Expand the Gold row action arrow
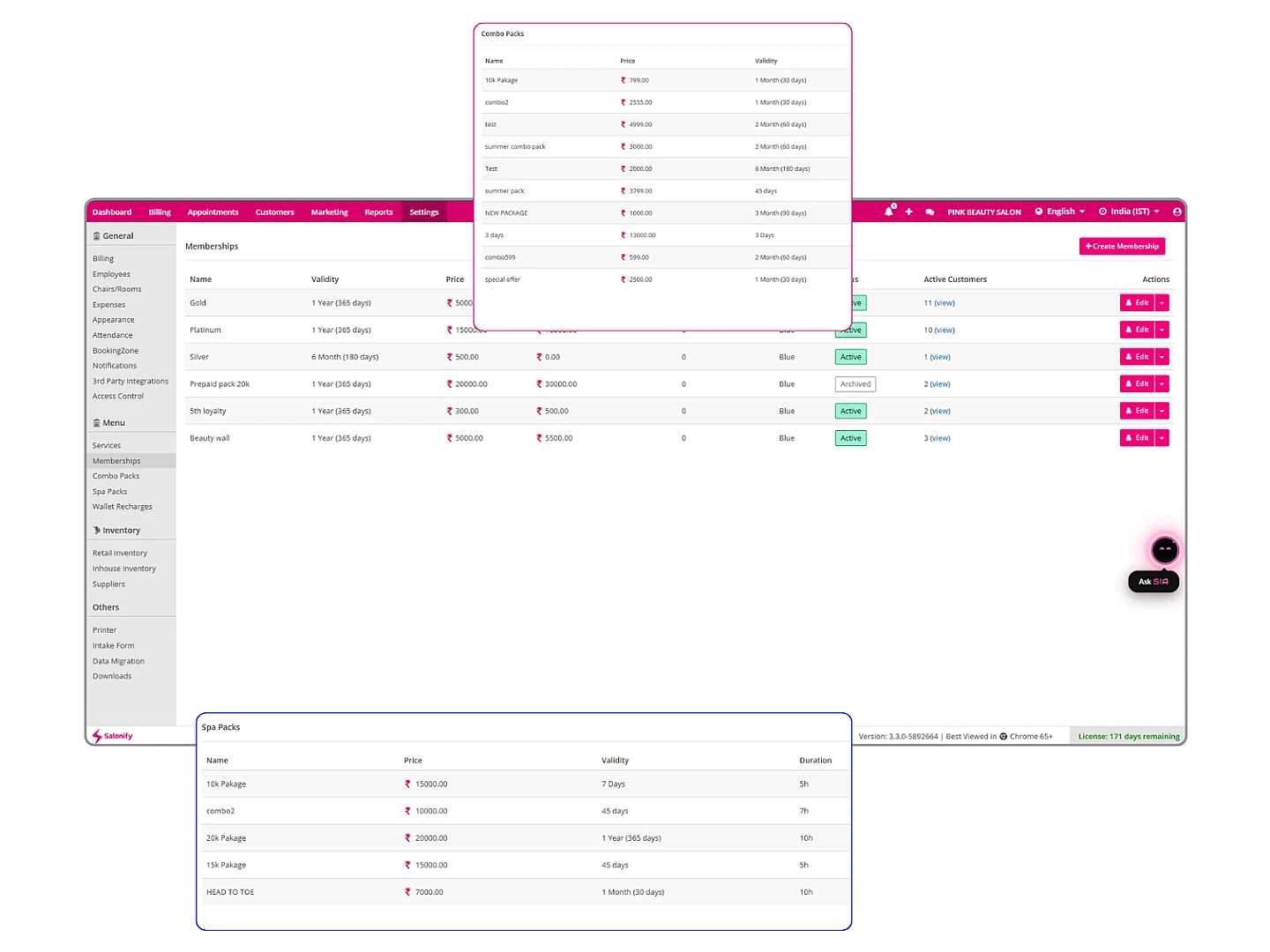 pyautogui.click(x=1162, y=303)
